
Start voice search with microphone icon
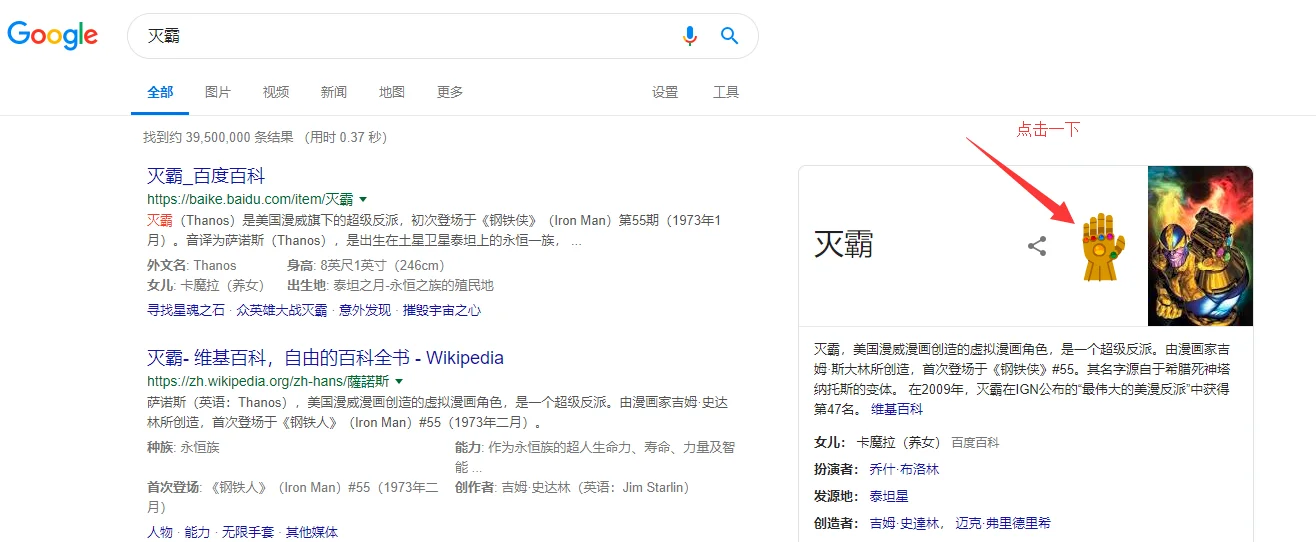(690, 36)
